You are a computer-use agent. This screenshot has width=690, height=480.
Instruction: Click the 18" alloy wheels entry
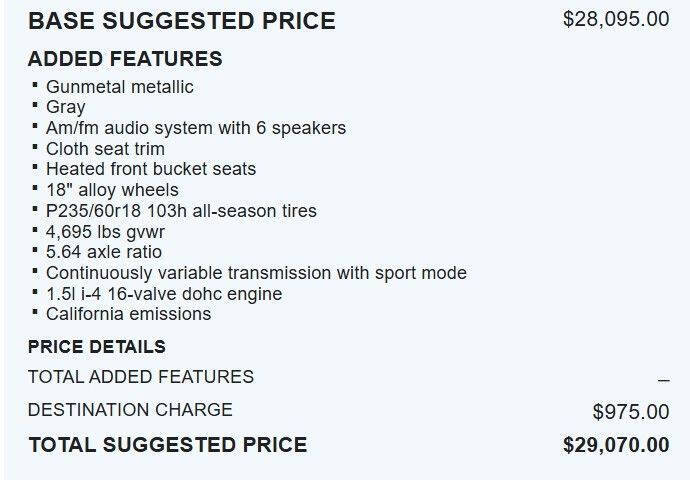[112, 190]
